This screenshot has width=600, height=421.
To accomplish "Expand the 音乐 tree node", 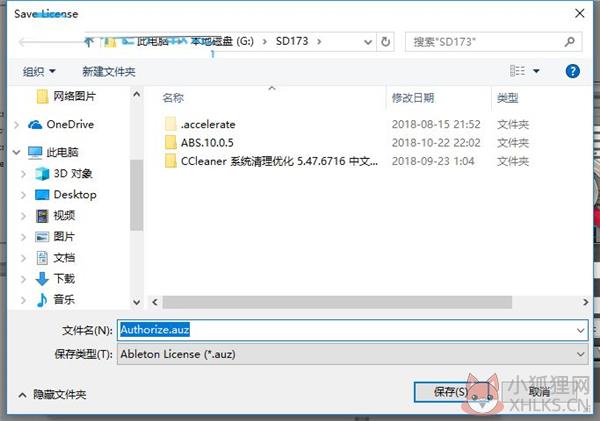I will click(23, 300).
